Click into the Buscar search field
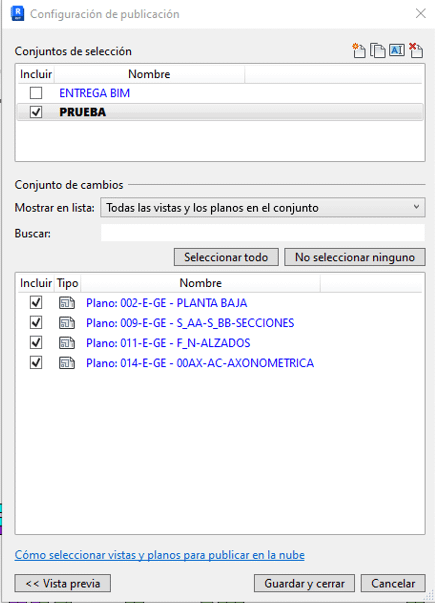 [263, 233]
